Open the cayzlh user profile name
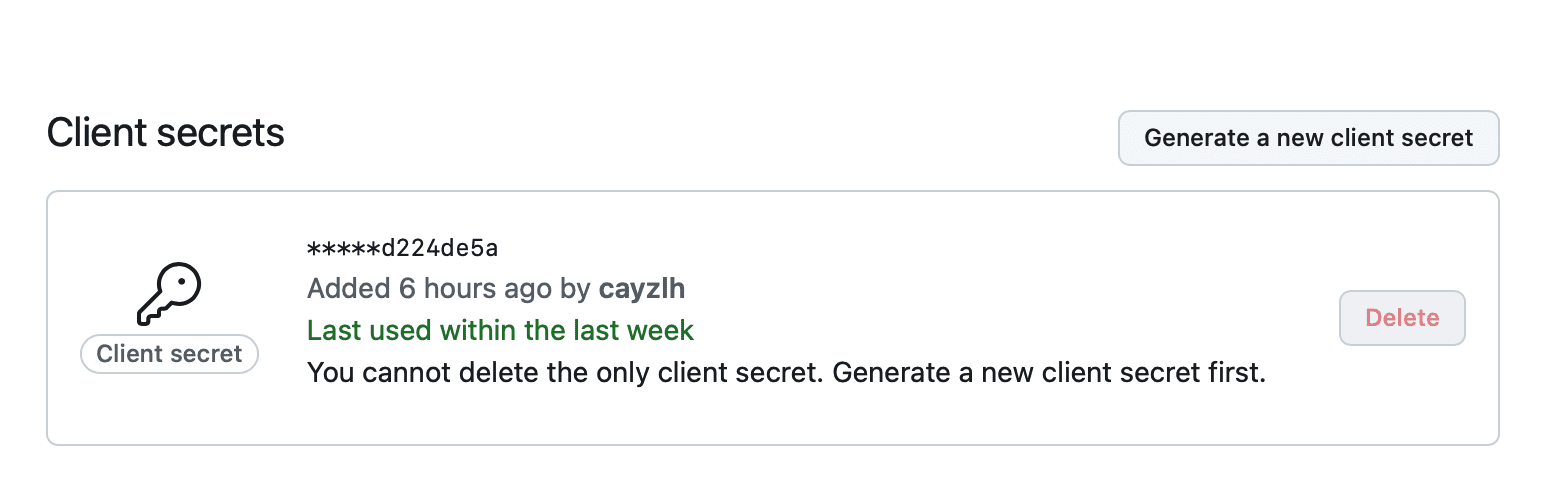Image resolution: width=1546 pixels, height=478 pixels. [x=642, y=289]
